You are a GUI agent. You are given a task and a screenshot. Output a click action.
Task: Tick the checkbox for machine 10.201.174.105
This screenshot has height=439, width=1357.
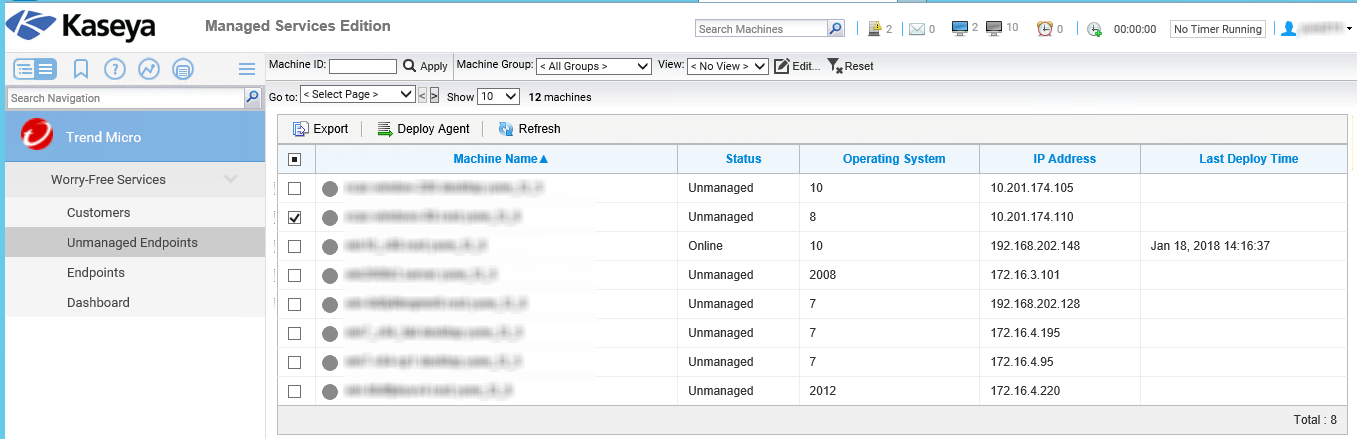click(x=294, y=188)
